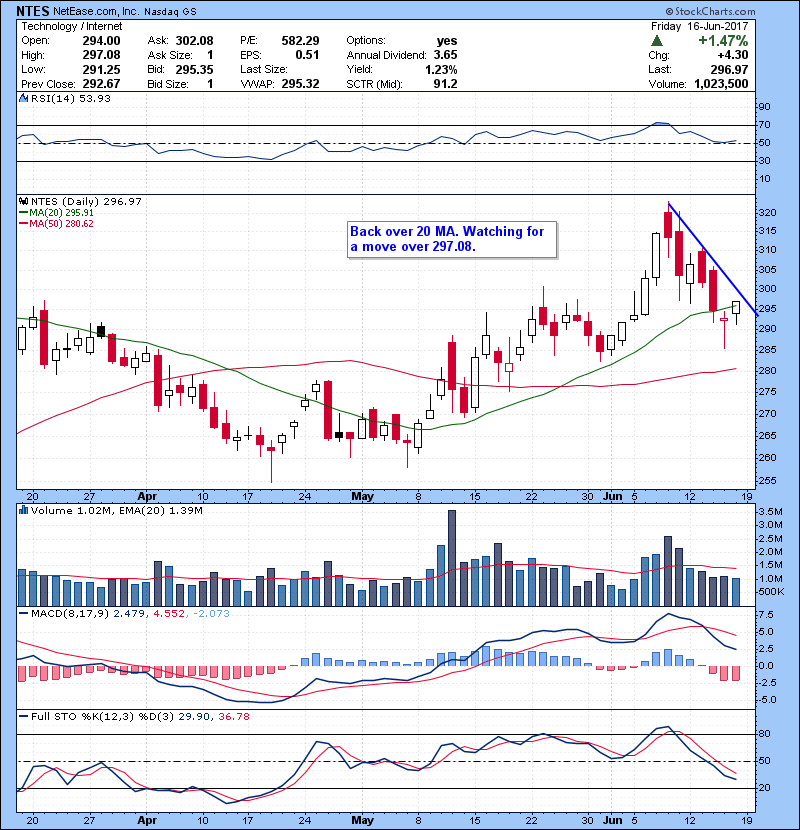
Task: Click the 70 RSI axis label
Action: tap(765, 125)
